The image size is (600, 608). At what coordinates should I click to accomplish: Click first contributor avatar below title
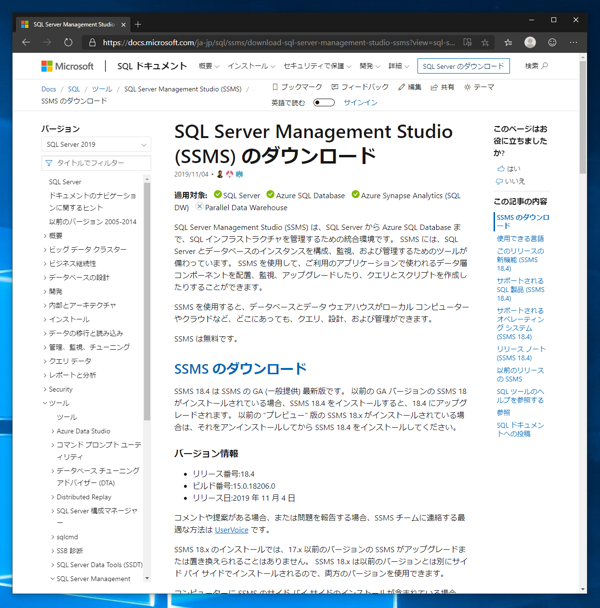[x=220, y=174]
